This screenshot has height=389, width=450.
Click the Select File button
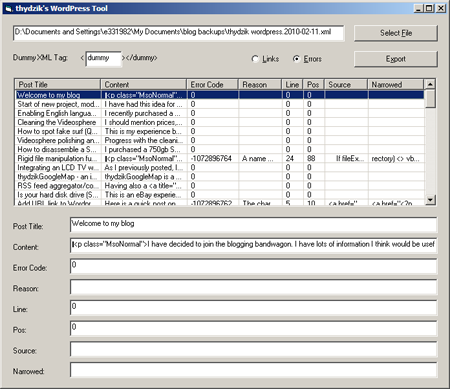(x=396, y=33)
